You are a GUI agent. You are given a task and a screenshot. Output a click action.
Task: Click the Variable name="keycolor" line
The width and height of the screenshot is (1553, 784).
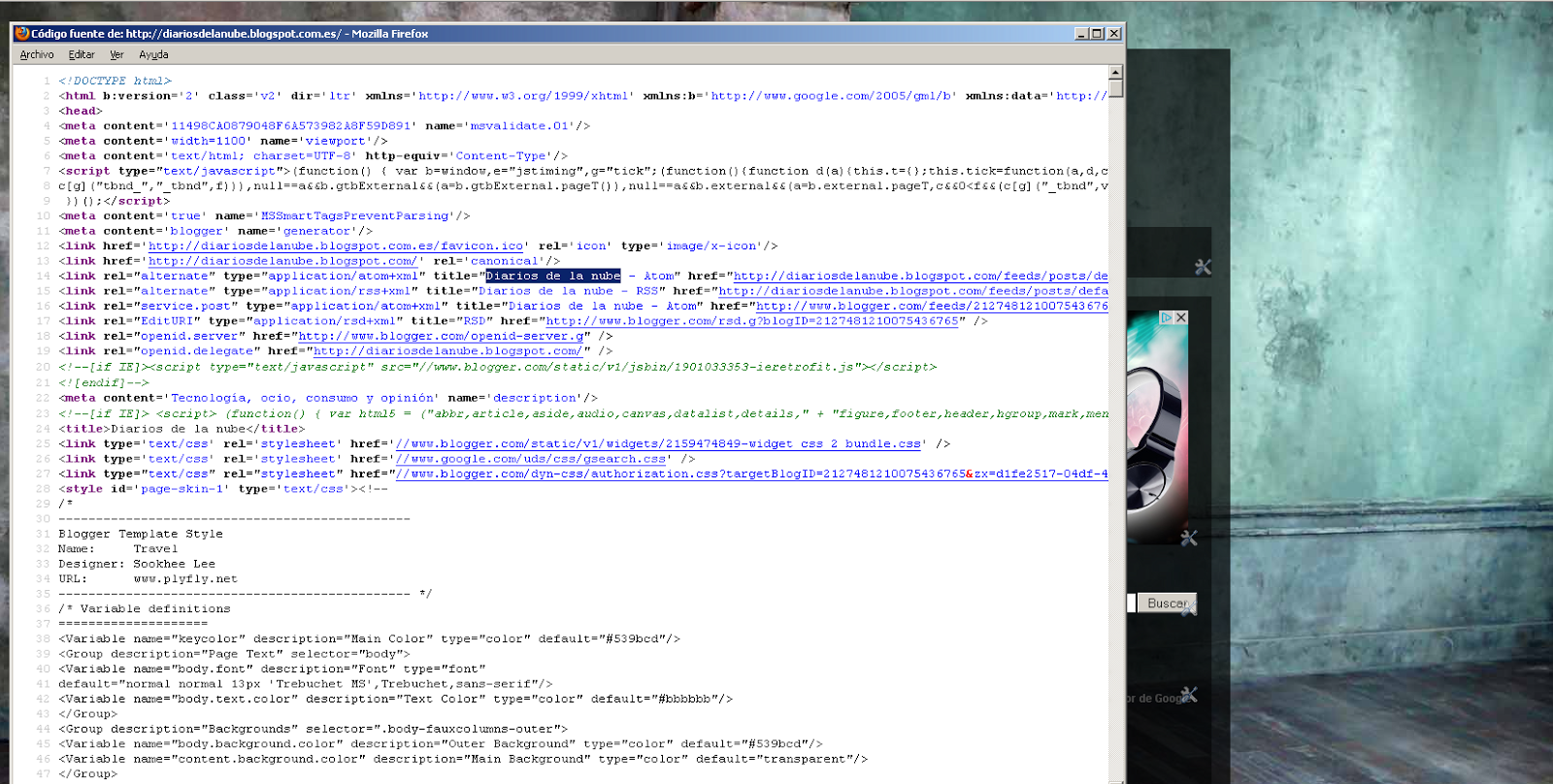369,639
